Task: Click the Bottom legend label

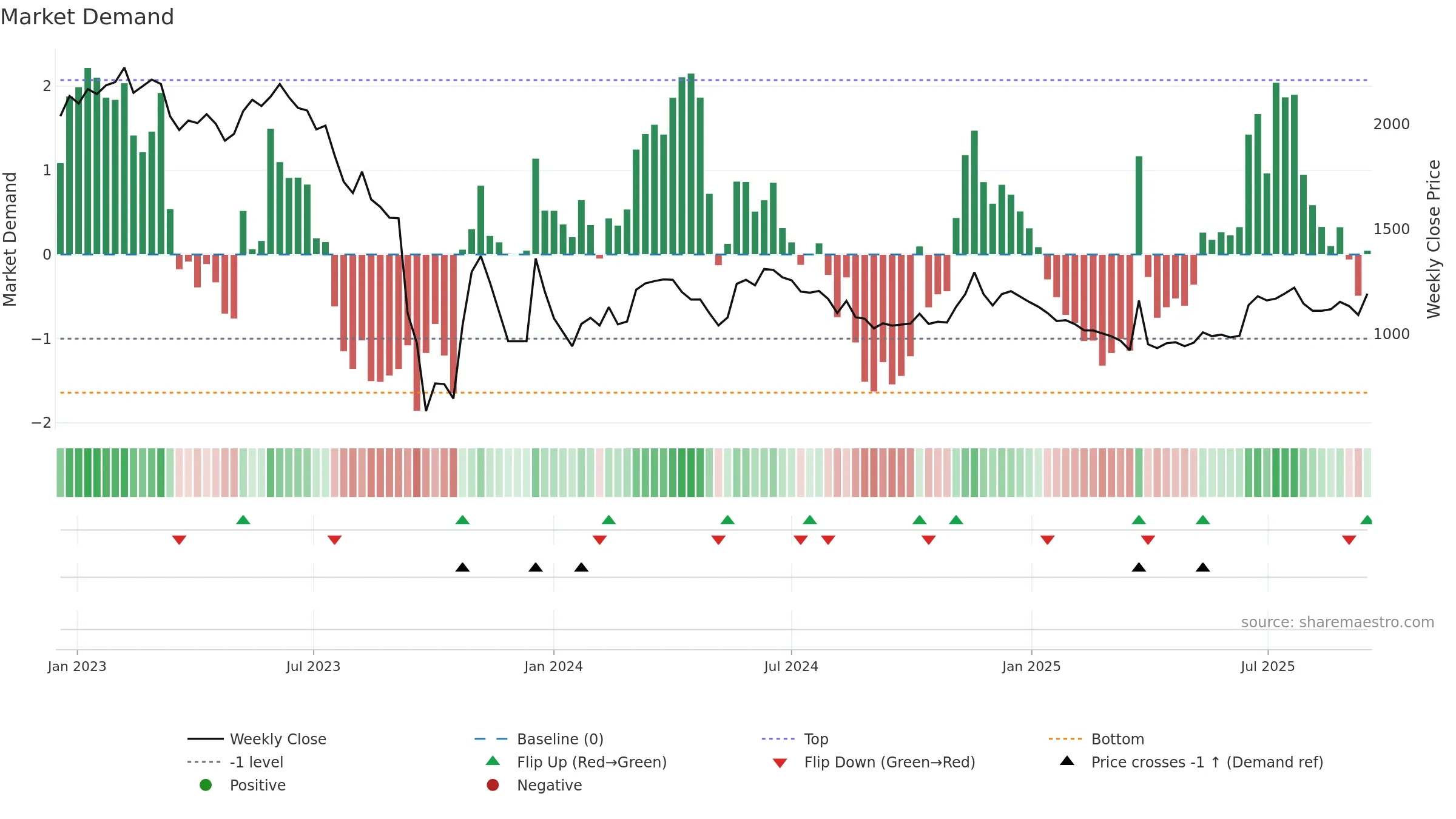Action: (x=1117, y=739)
